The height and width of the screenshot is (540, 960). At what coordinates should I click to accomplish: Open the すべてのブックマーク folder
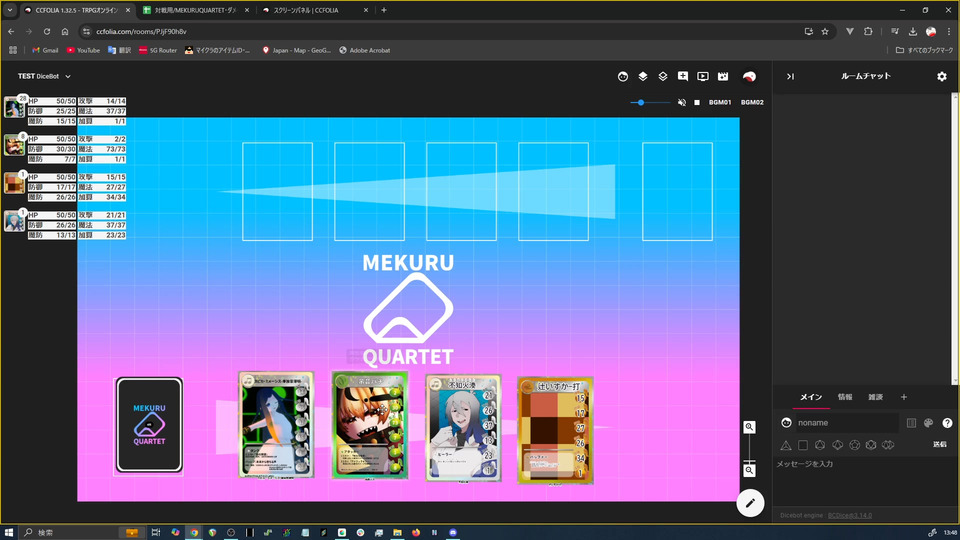[924, 50]
